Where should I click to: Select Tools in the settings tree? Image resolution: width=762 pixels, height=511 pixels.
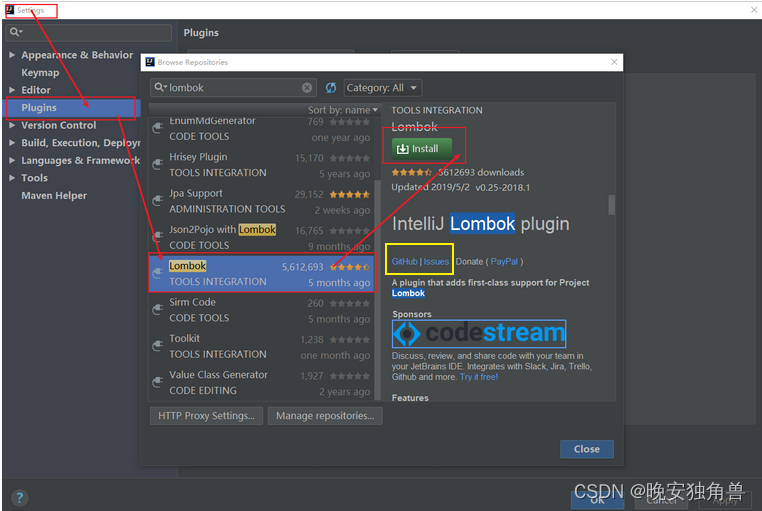click(x=35, y=178)
